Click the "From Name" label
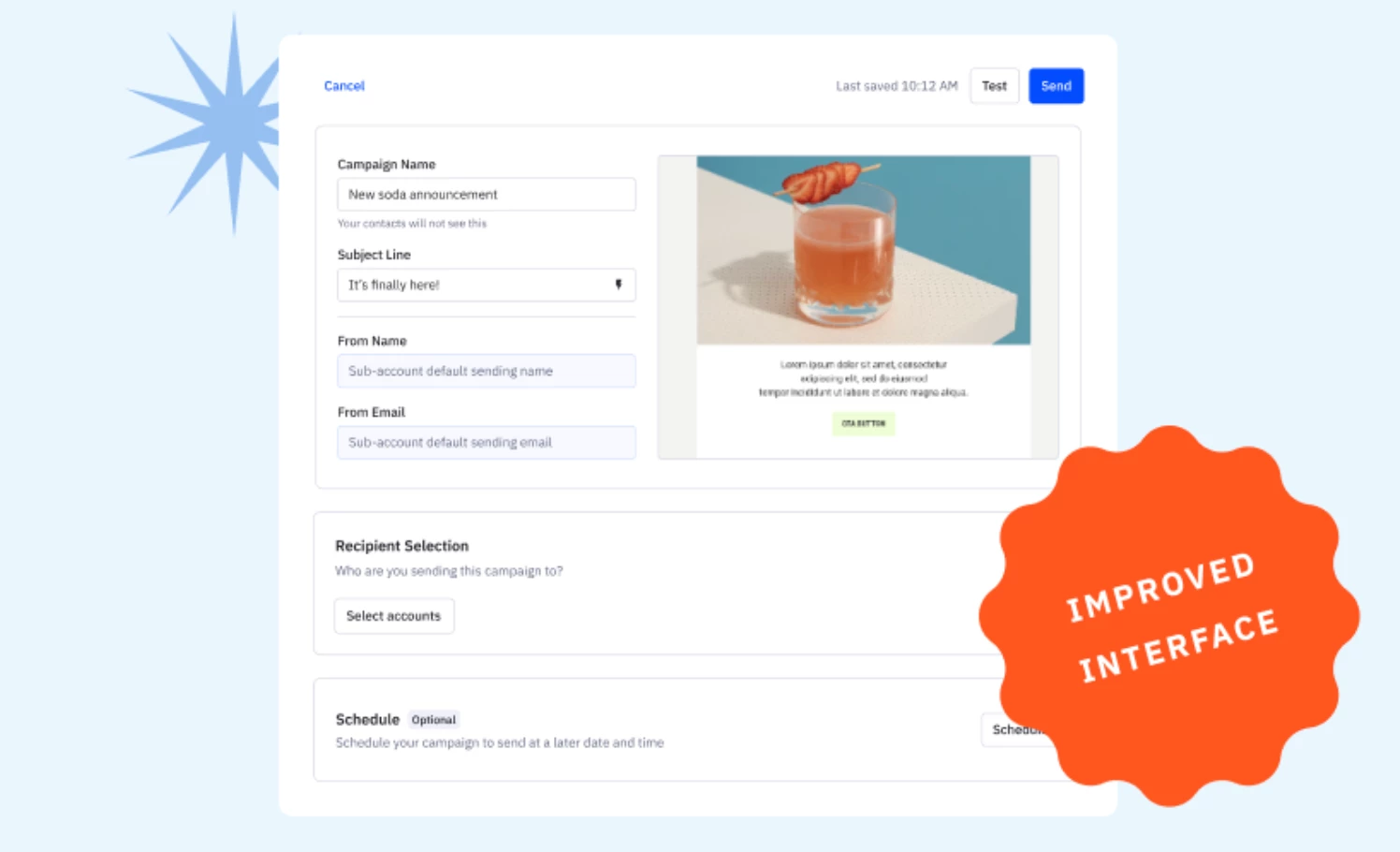The image size is (1400, 852). pyautogui.click(x=372, y=341)
